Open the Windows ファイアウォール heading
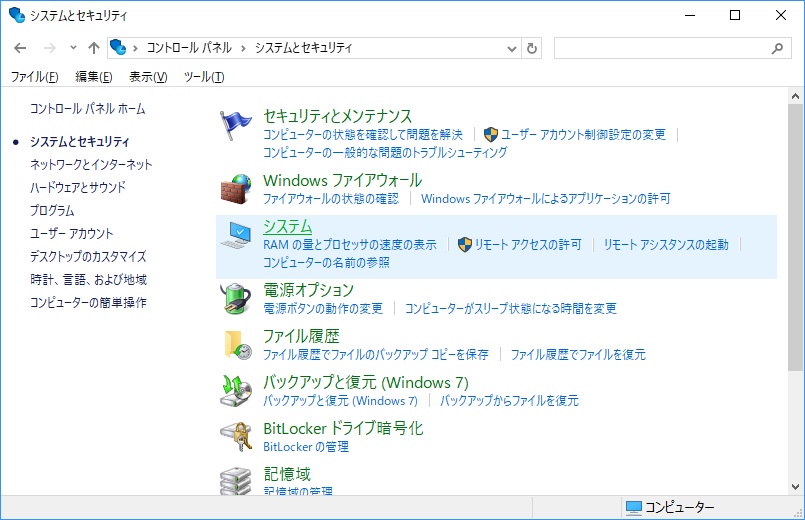Image resolution: width=805 pixels, height=520 pixels. (342, 181)
